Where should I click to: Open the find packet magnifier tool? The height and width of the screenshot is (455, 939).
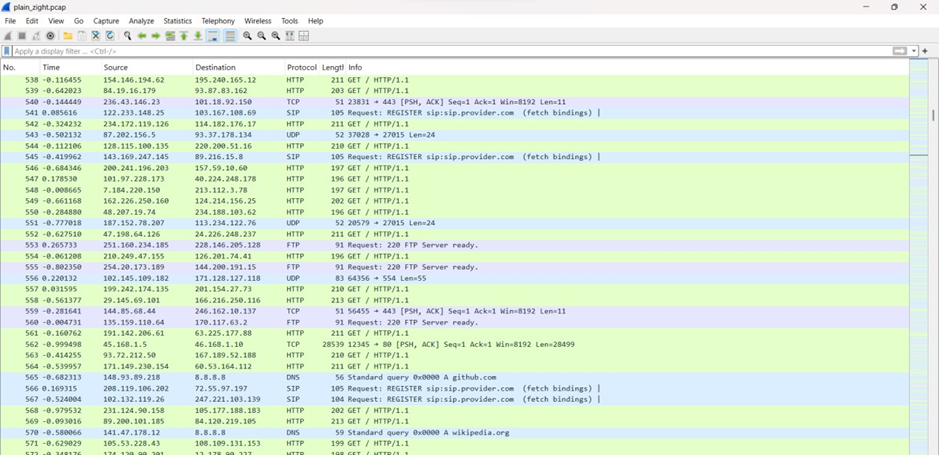[128, 36]
